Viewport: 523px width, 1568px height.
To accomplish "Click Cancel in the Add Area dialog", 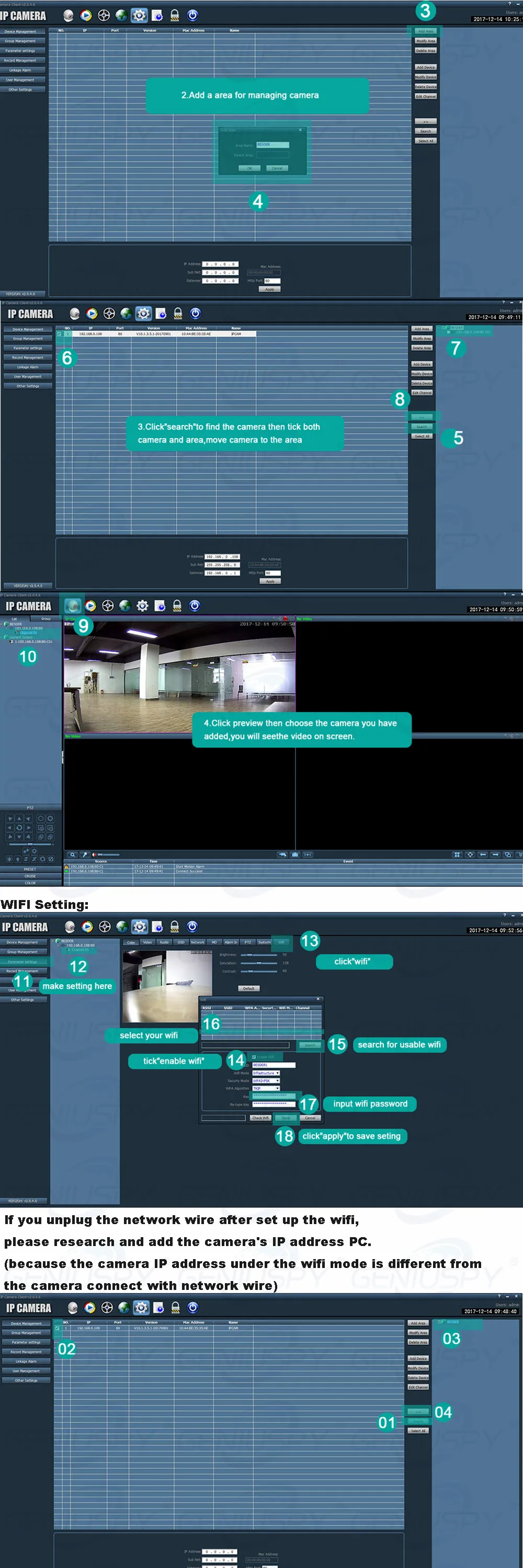I will point(277,168).
